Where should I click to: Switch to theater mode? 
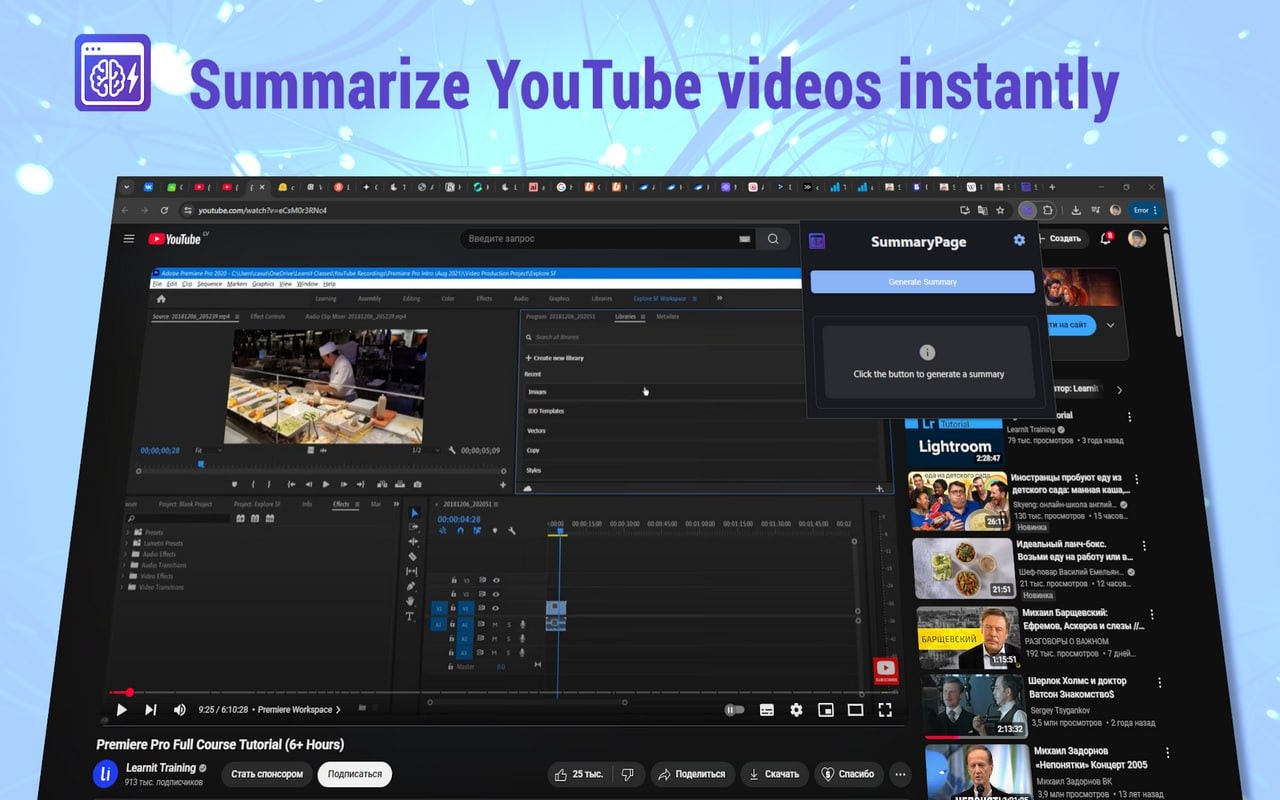click(x=855, y=710)
